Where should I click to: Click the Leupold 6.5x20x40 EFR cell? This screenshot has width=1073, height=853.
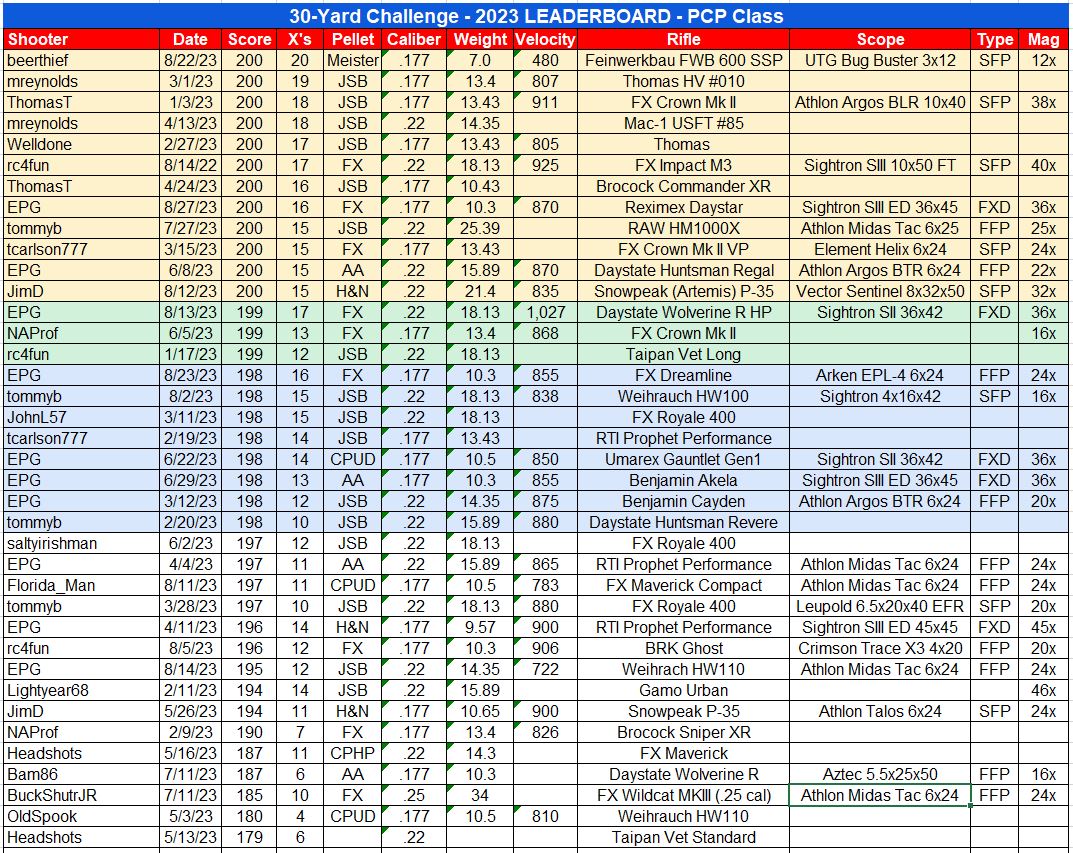click(880, 606)
